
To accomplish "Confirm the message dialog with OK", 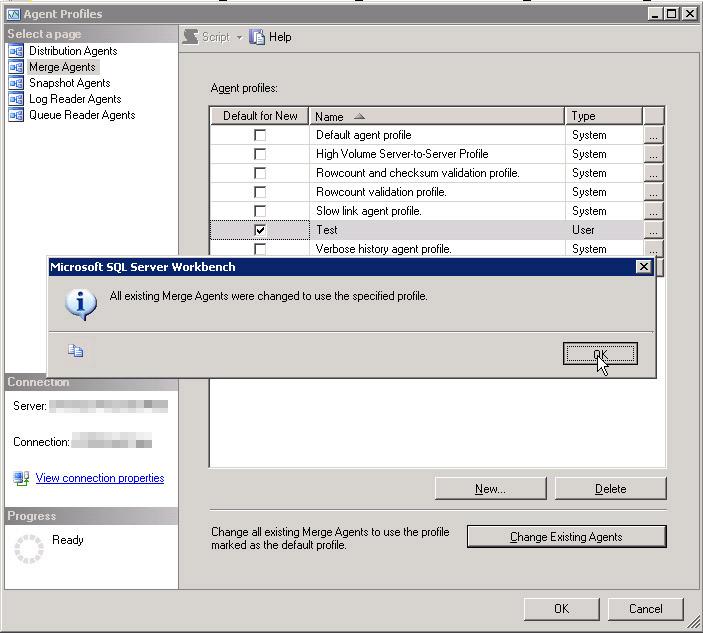I will point(600,354).
